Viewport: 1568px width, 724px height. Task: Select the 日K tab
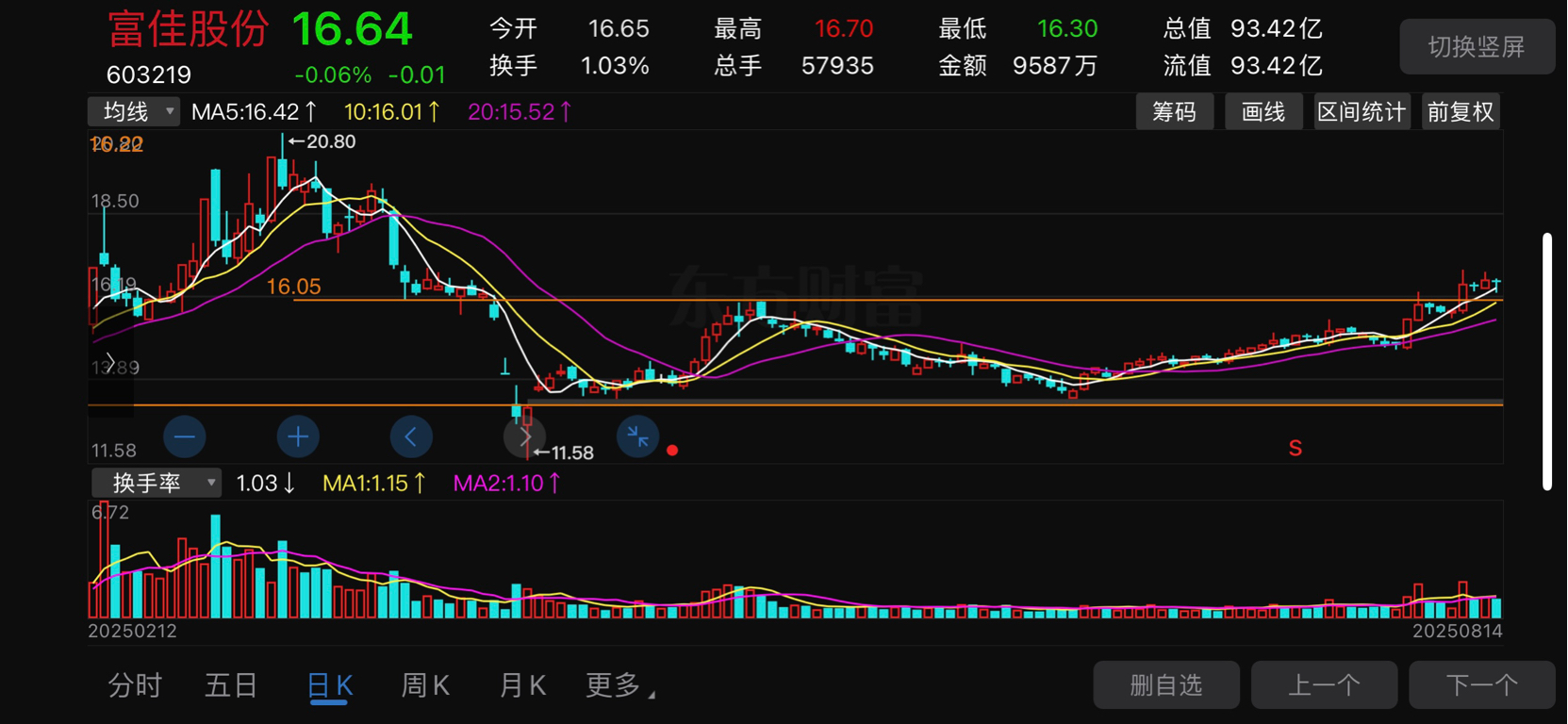click(x=330, y=685)
